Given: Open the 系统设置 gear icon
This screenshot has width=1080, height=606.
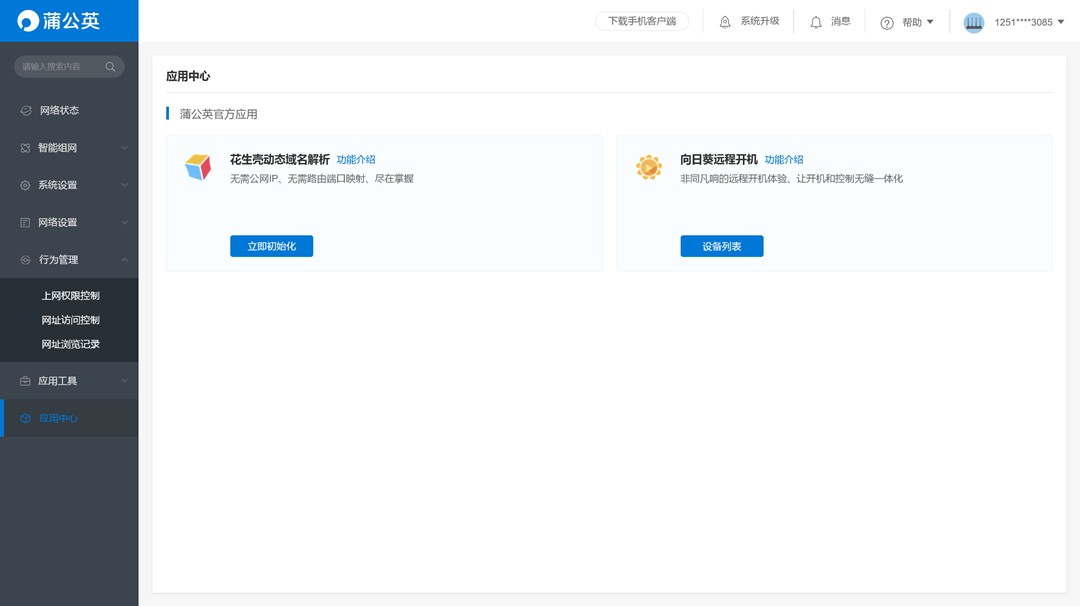Looking at the screenshot, I should point(24,184).
